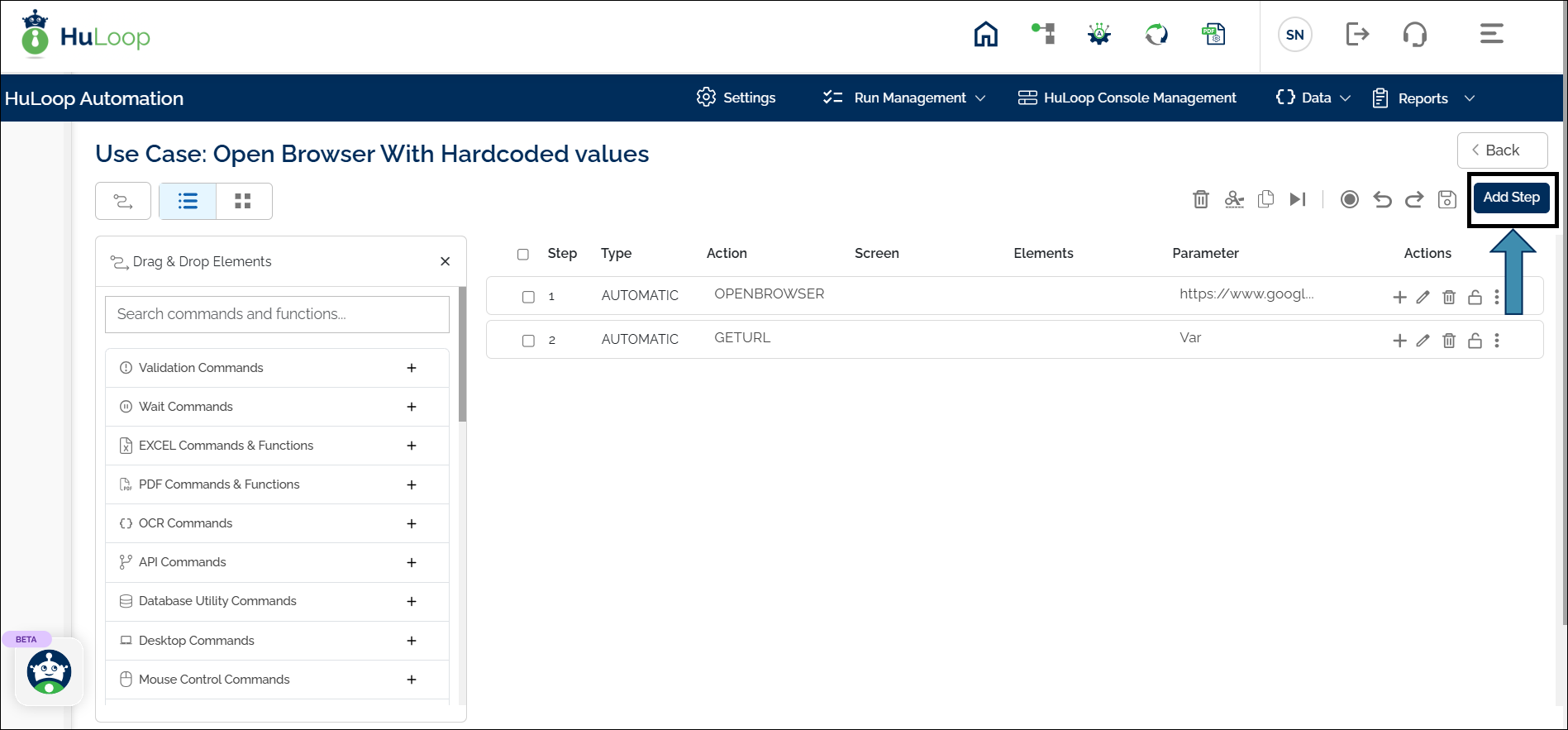Viewport: 1568px width, 730px height.
Task: Click the save disk icon
Action: [1446, 199]
